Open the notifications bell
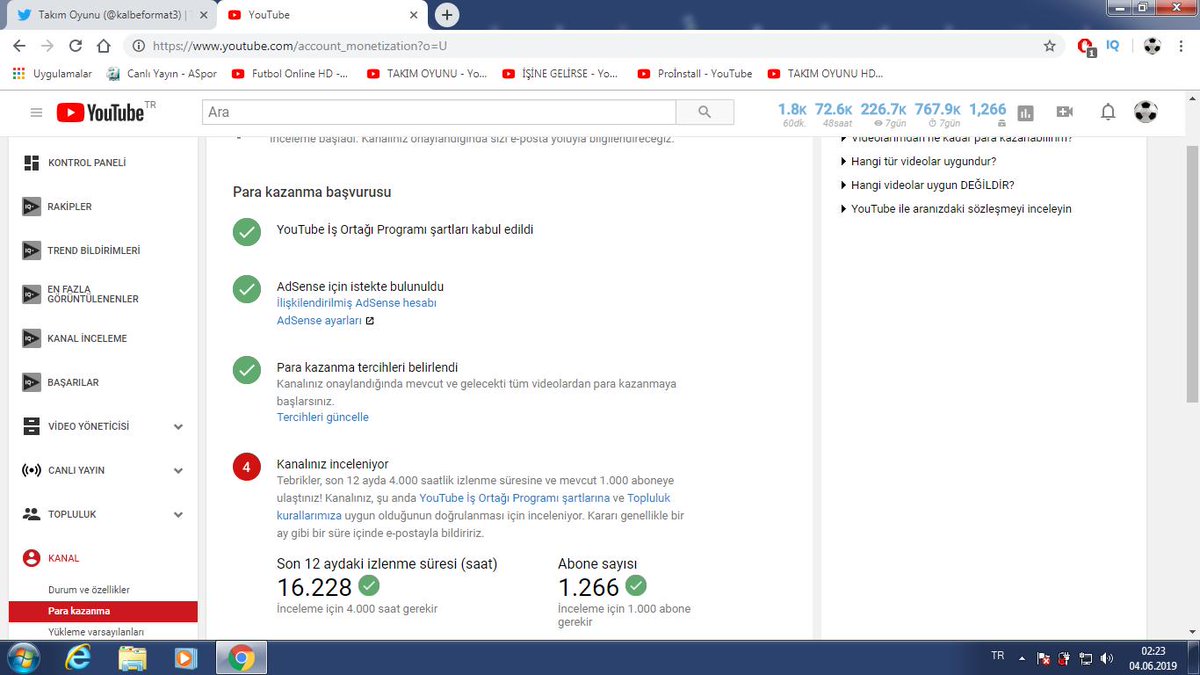This screenshot has height=675, width=1200. click(x=1108, y=112)
